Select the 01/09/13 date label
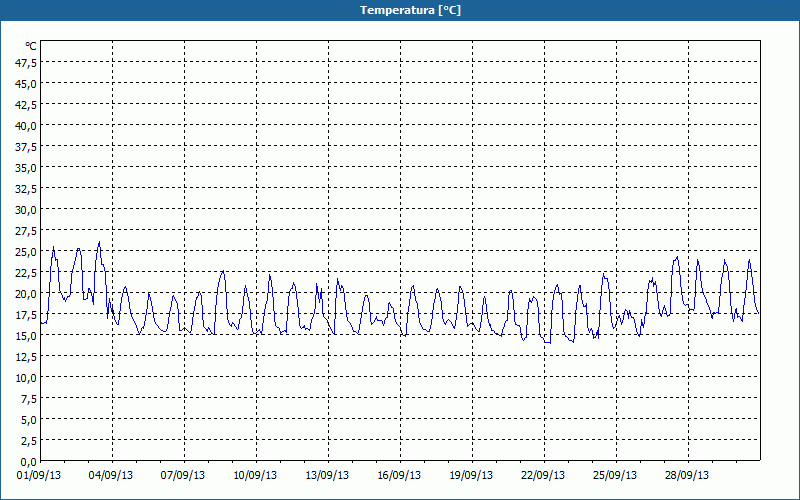Viewport: 800px width, 500px height. 39,475
